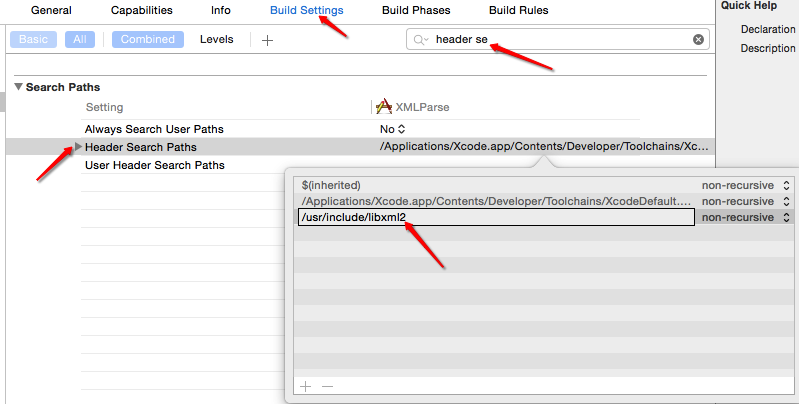Click the magnifying glass search icon
799x404 pixels.
[x=421, y=40]
